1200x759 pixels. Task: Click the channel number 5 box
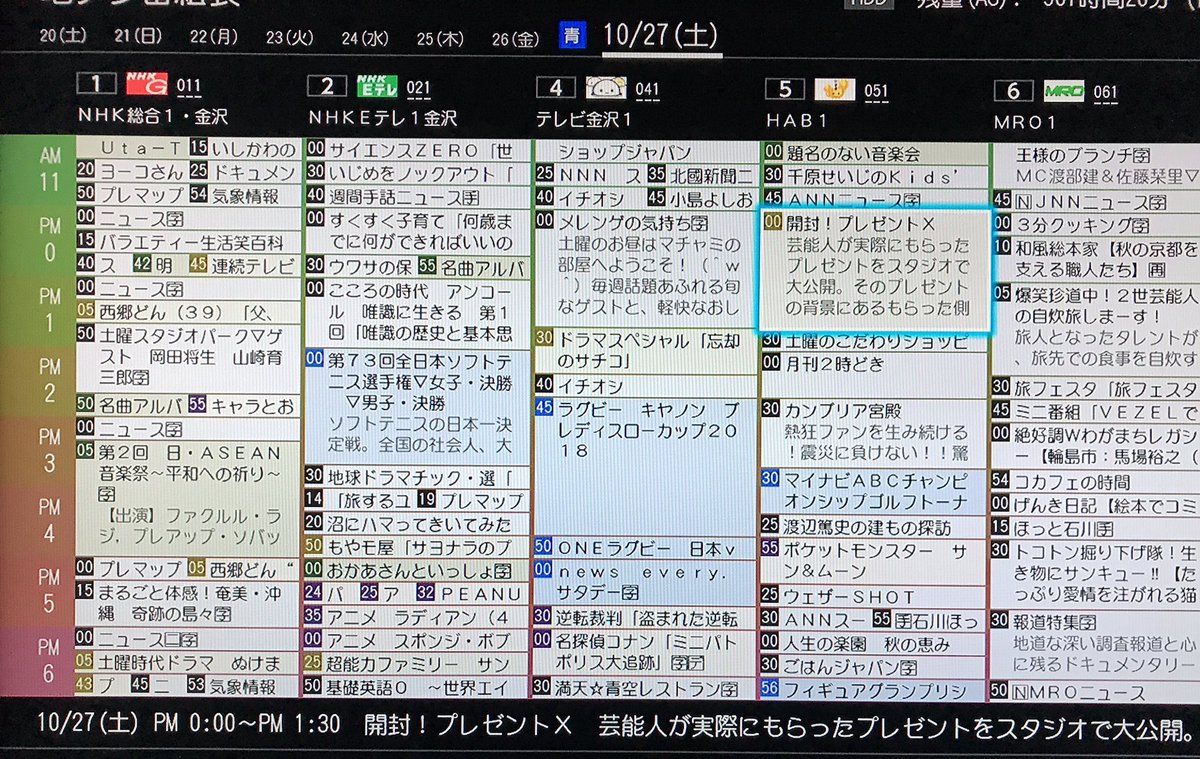[x=785, y=89]
